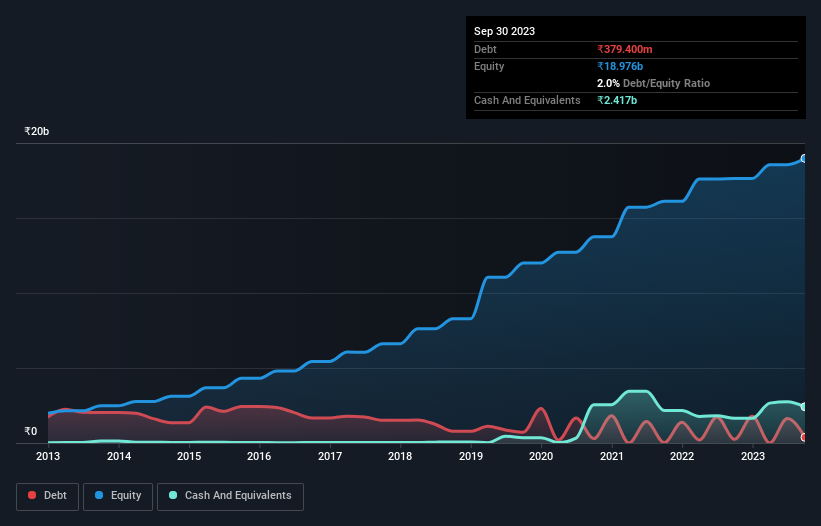Toggle the Equity series legend button
This screenshot has height=526, width=821.
[x=118, y=496]
